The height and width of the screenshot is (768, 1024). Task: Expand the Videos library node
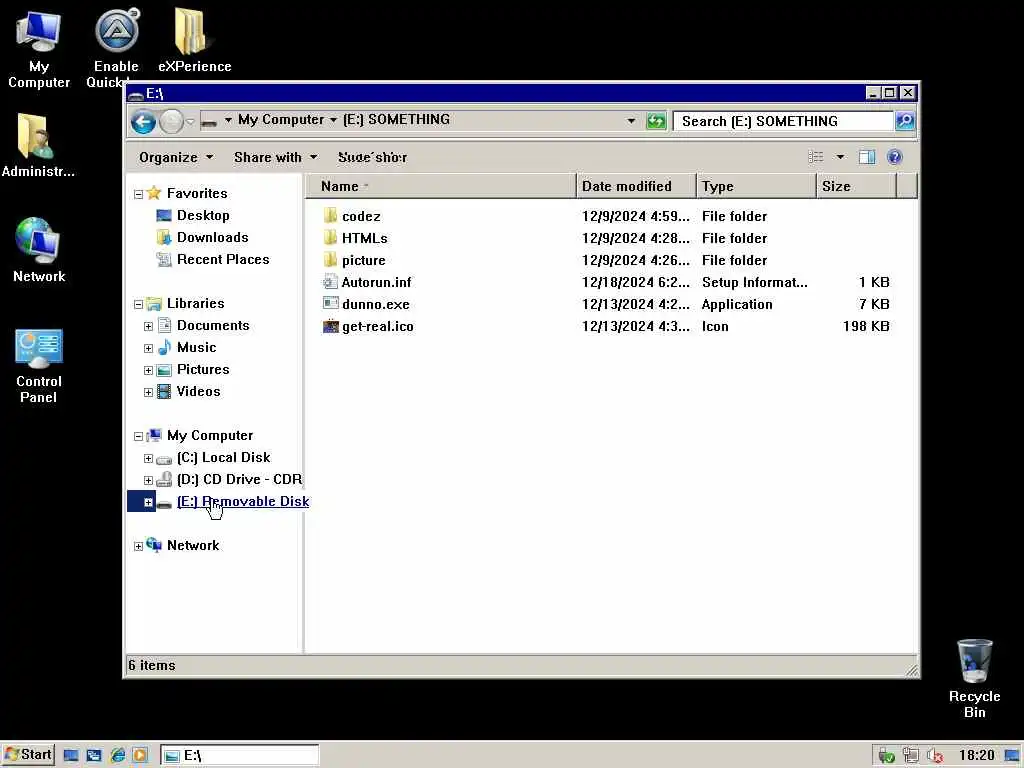148,392
